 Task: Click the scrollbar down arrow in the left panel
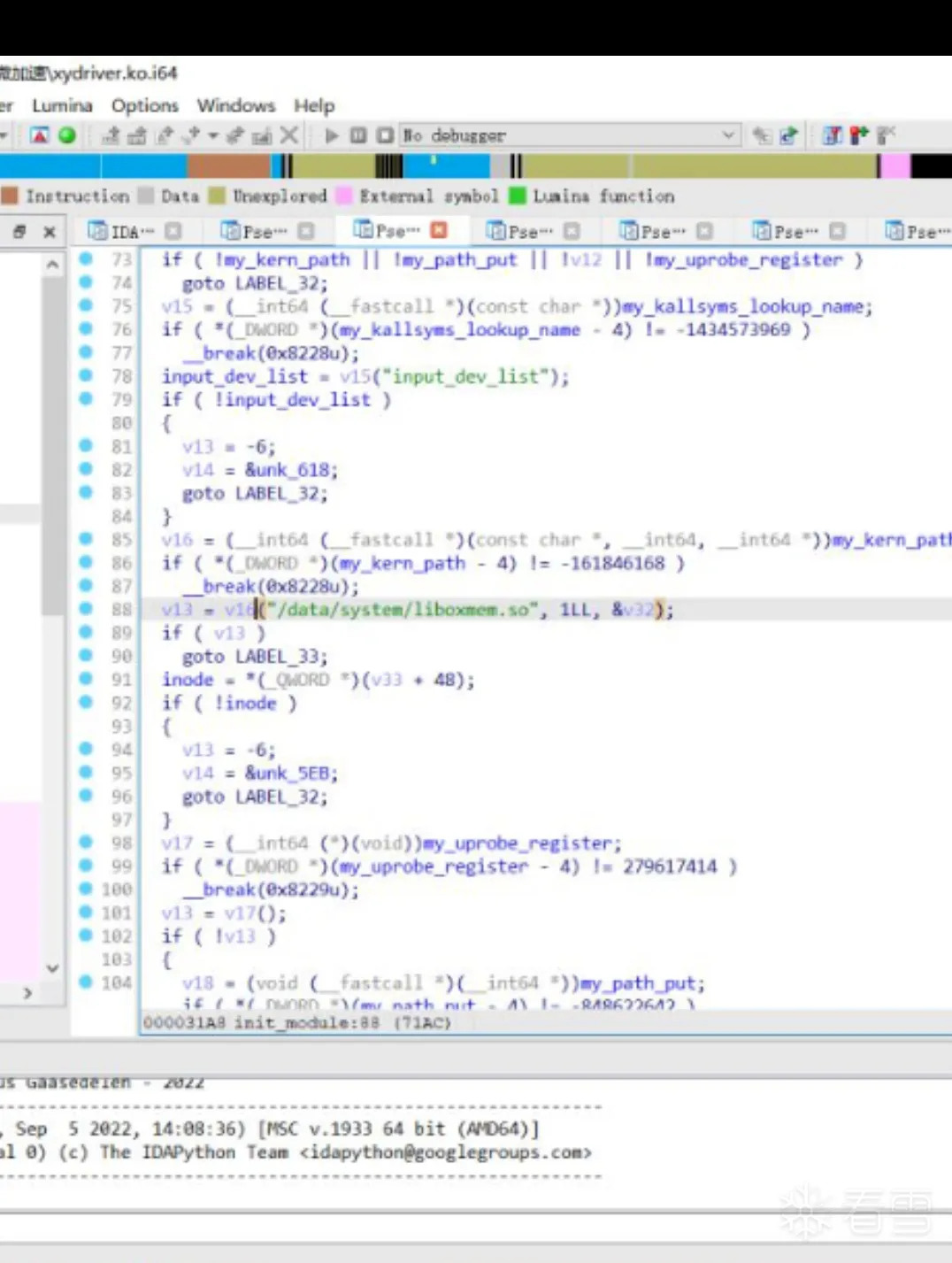[x=53, y=968]
